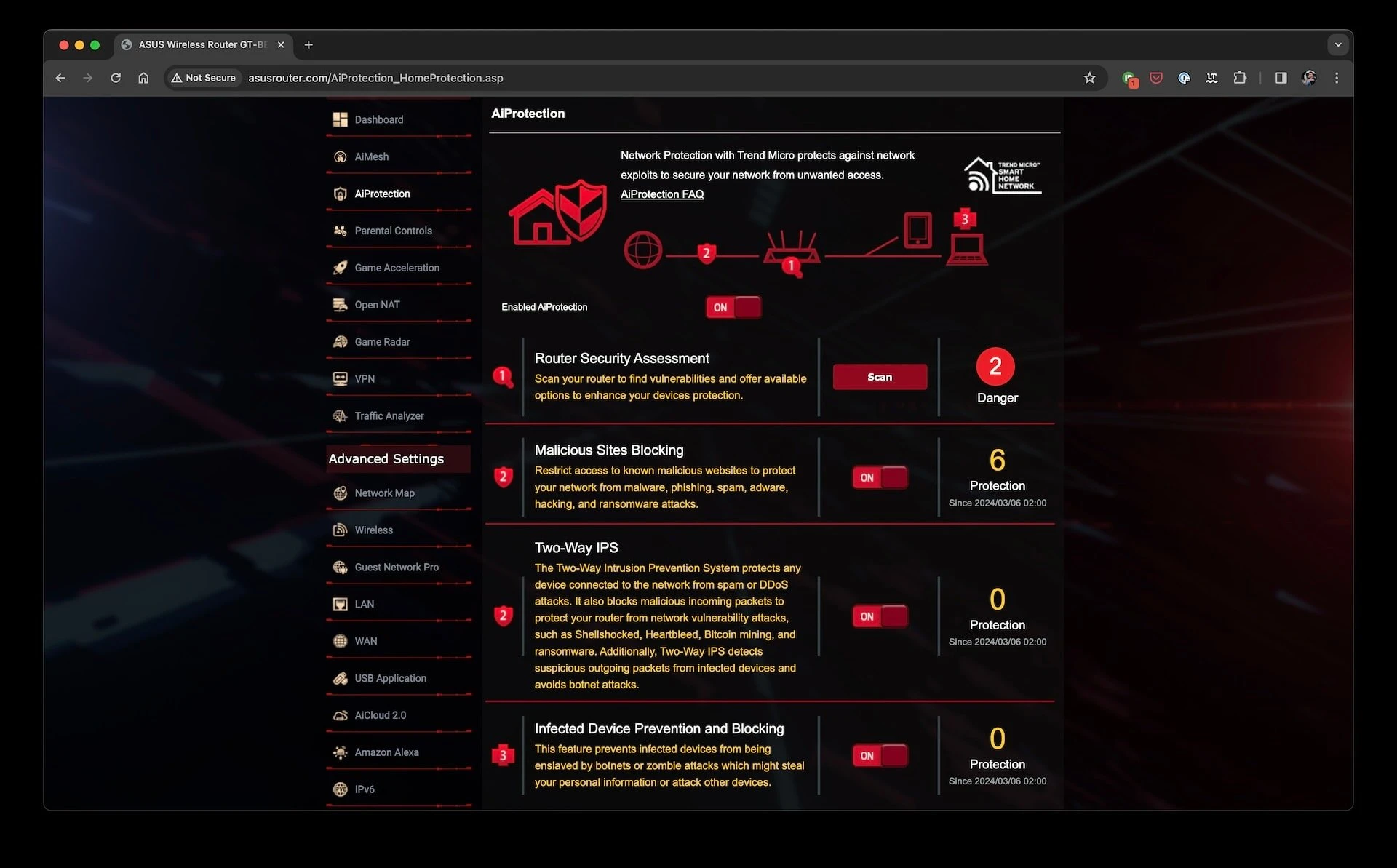
Task: Click the AiCloud 2.0 cloud icon
Action: pos(340,716)
